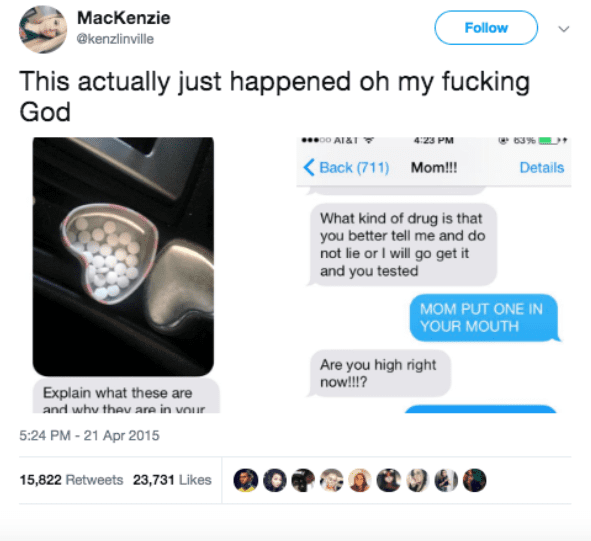Open the third liker avatar
This screenshot has width=591, height=541.
303,480
